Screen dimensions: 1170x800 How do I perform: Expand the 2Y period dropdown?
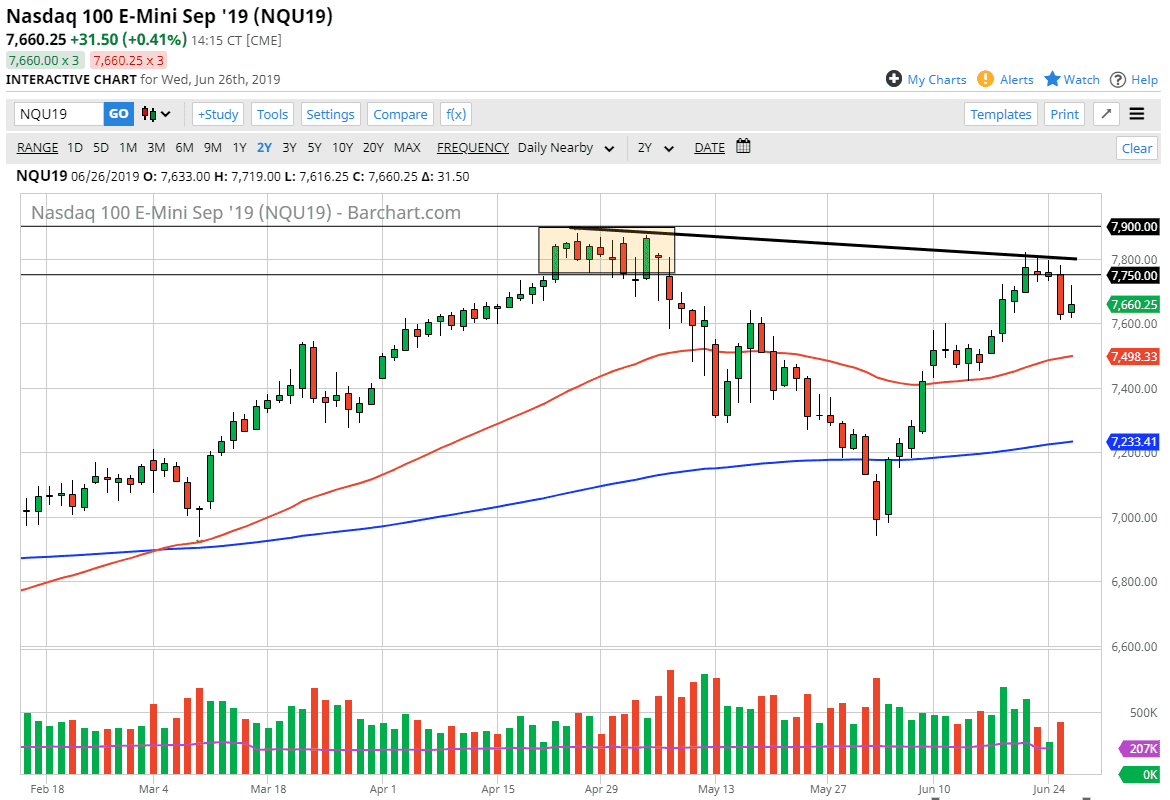pyautogui.click(x=655, y=147)
